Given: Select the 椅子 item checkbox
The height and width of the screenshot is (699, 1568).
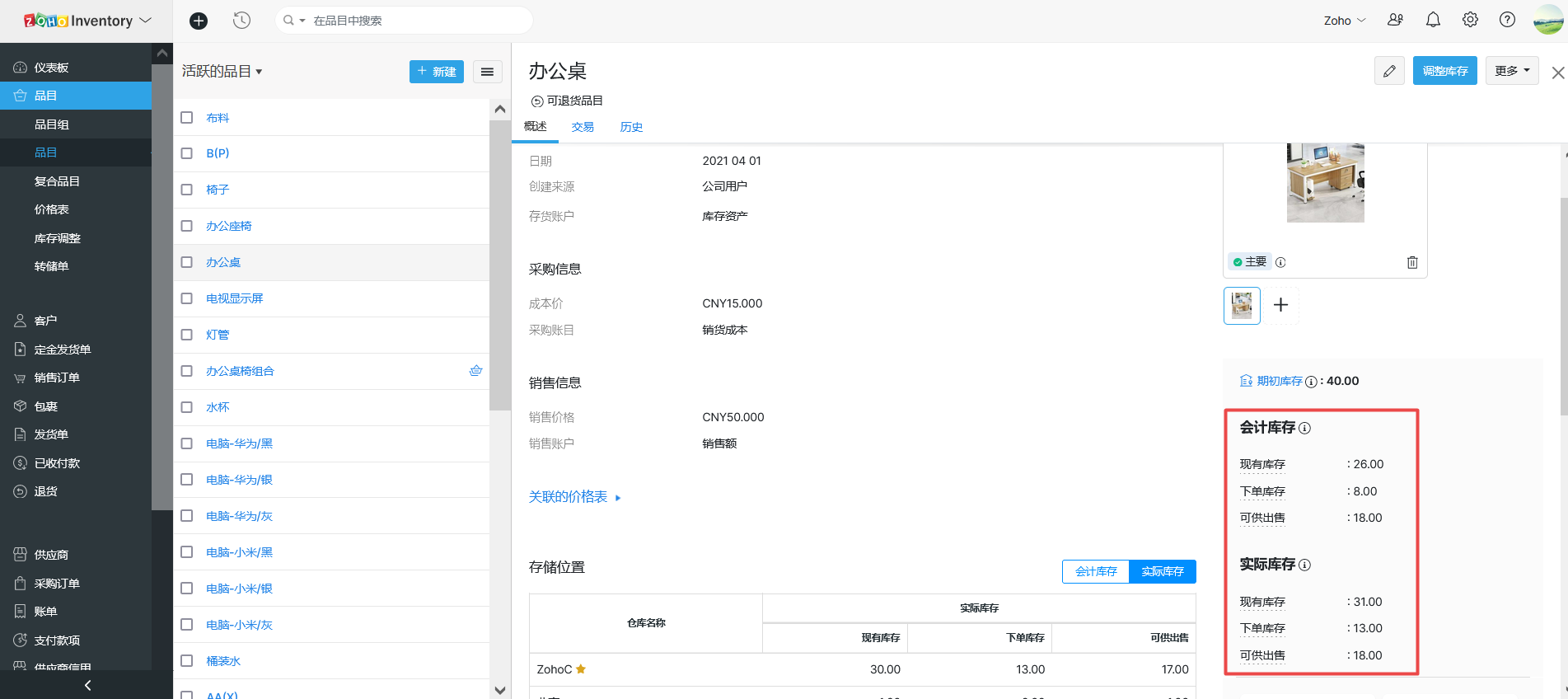Looking at the screenshot, I should coord(187,190).
